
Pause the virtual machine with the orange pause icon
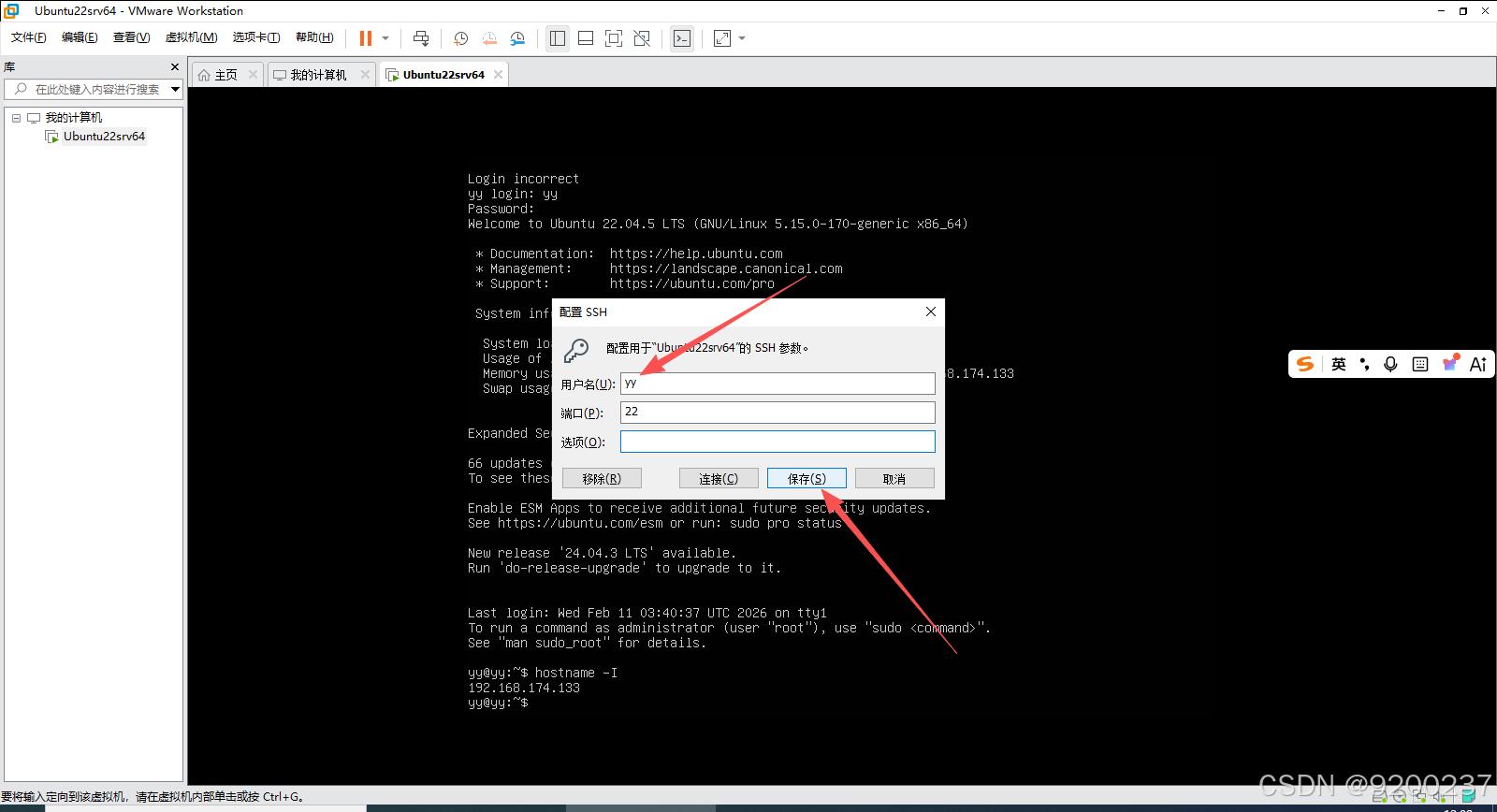point(366,38)
